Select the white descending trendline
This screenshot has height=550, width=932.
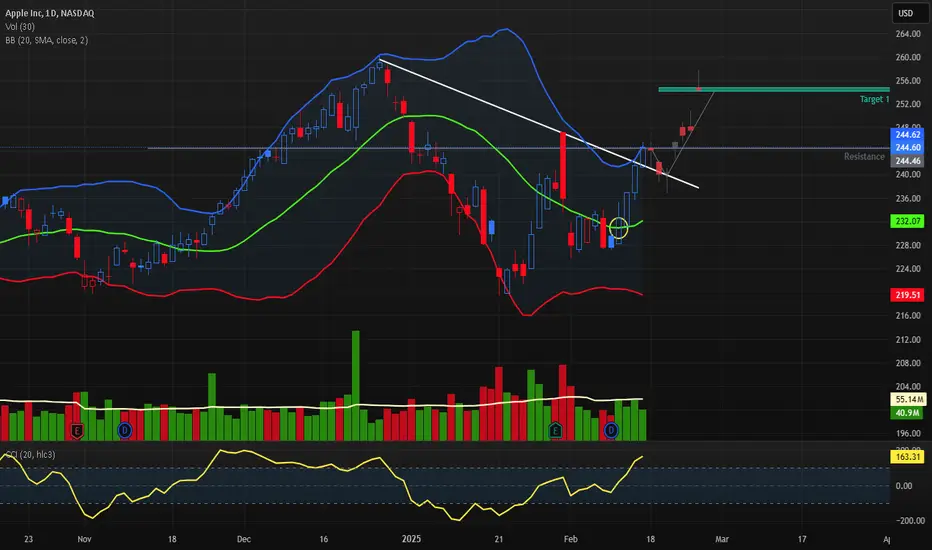pos(539,124)
